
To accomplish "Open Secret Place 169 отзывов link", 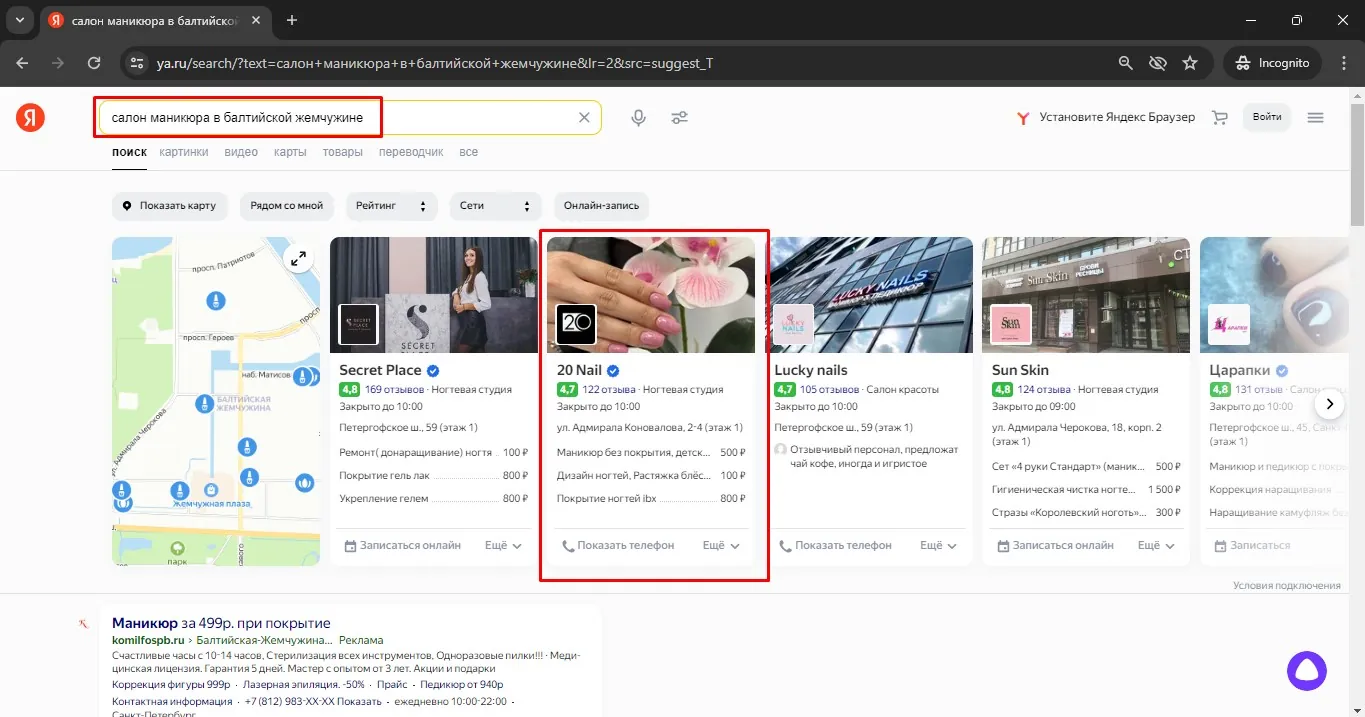I will (394, 389).
